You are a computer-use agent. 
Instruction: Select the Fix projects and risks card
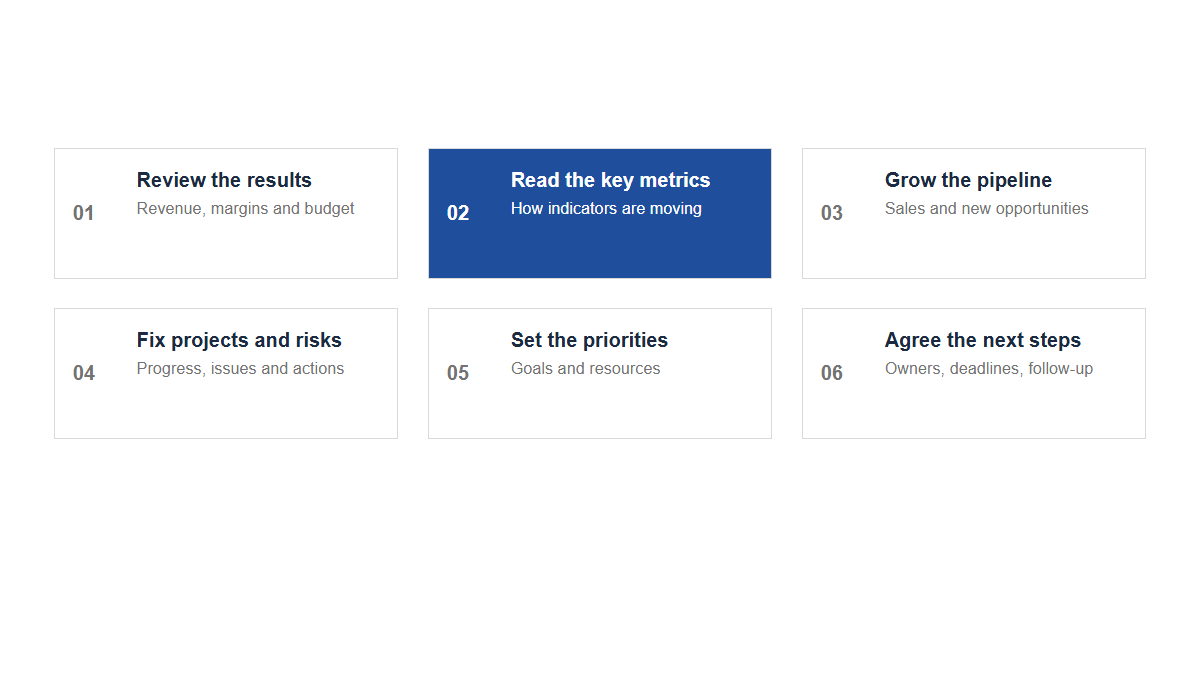point(226,373)
